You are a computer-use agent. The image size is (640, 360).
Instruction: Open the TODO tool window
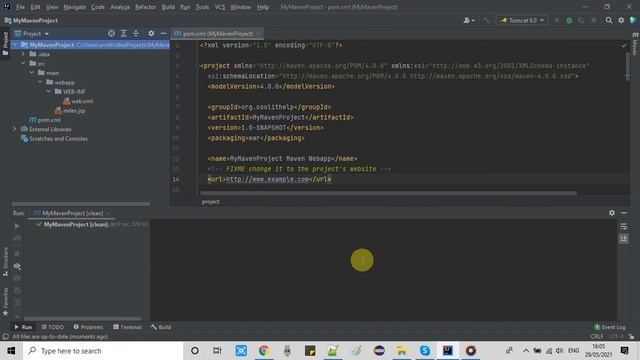(x=53, y=327)
